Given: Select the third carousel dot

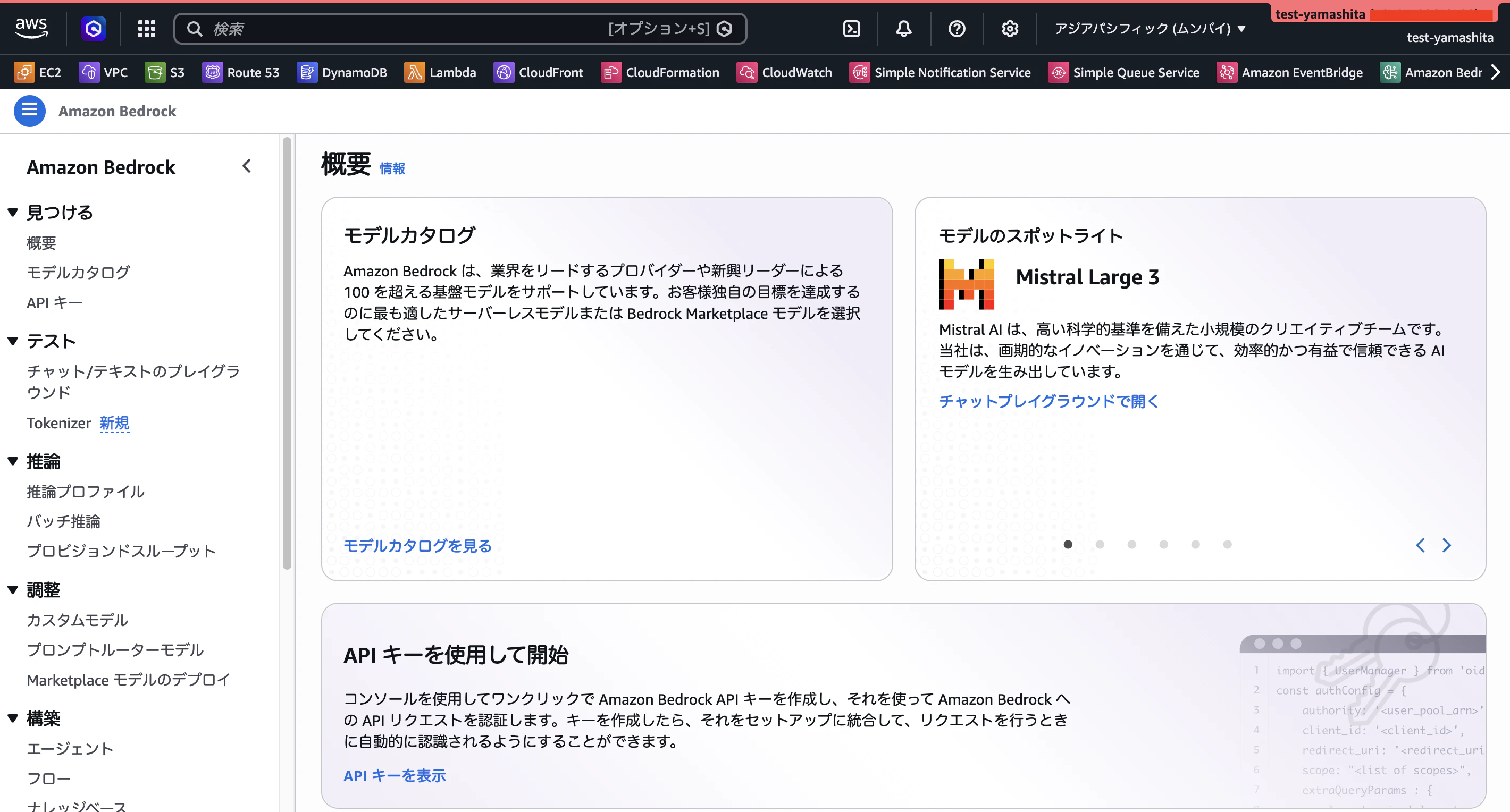Looking at the screenshot, I should click(x=1131, y=545).
